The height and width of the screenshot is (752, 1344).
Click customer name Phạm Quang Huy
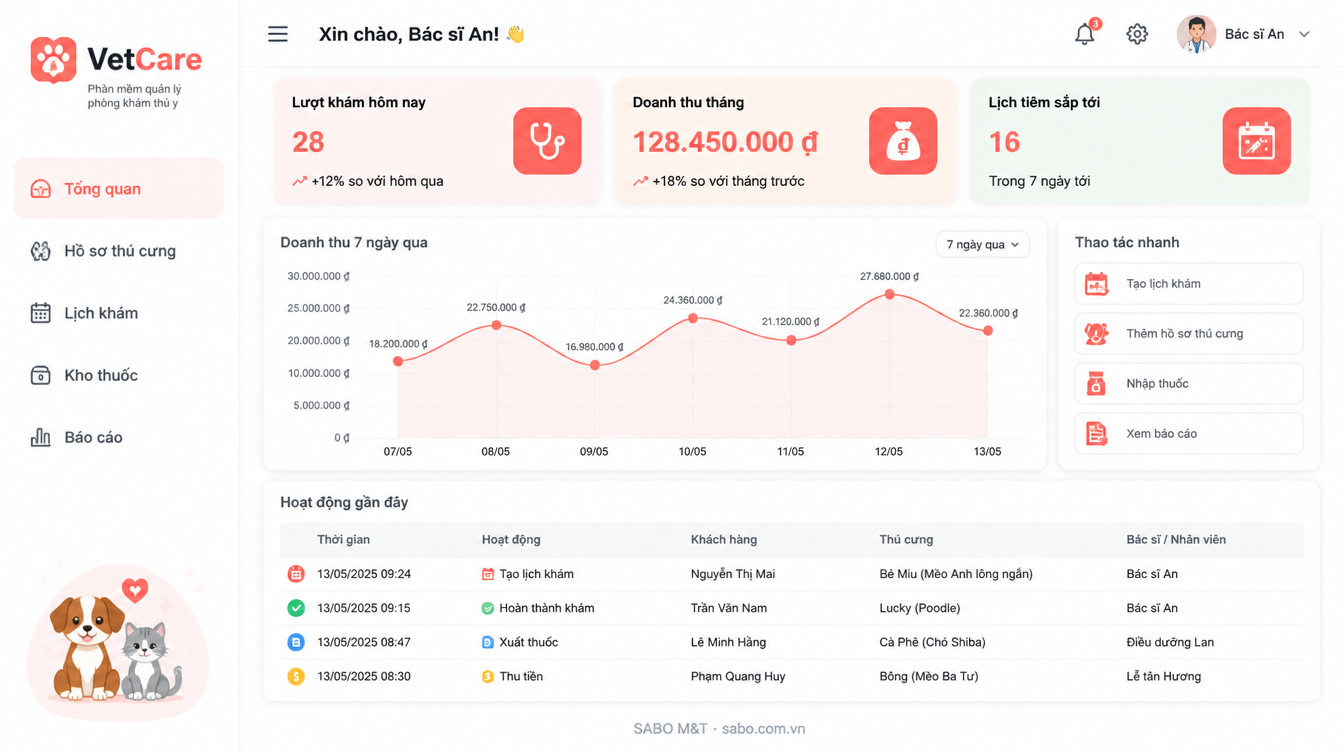tap(738, 676)
